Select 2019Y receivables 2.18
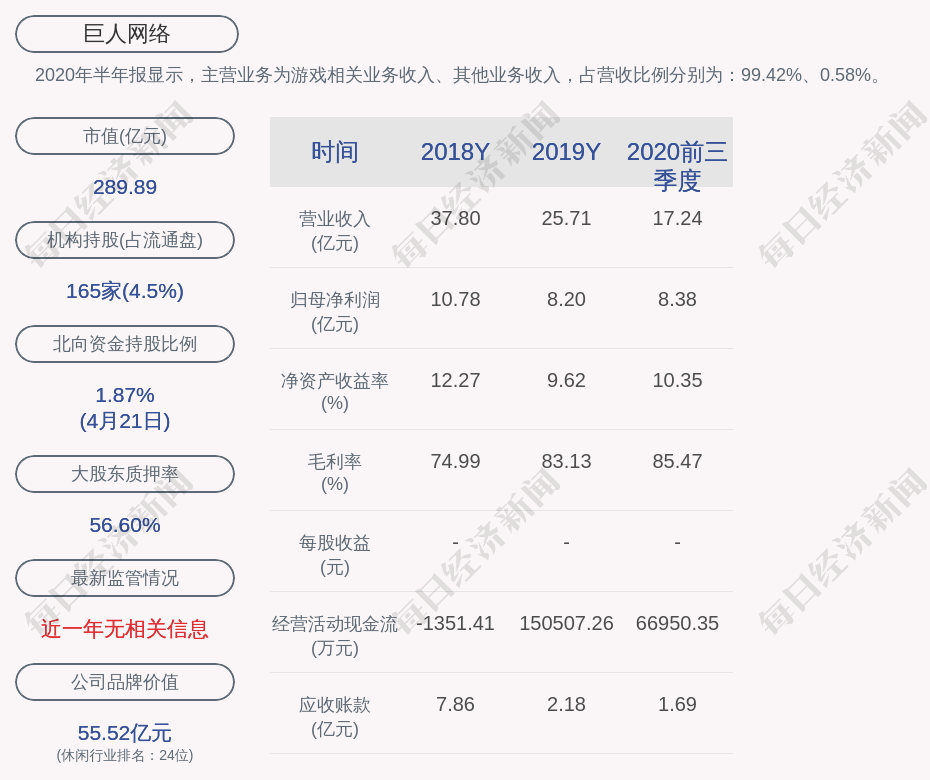This screenshot has width=930, height=780. pos(566,705)
